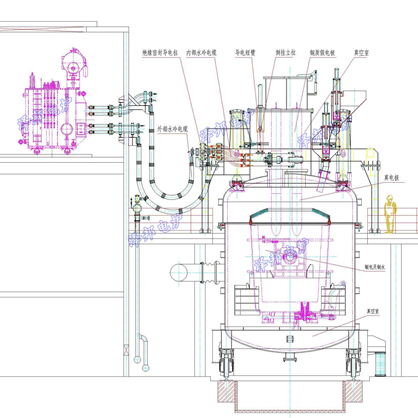Select the top 真空室 label
The height and width of the screenshot is (418, 418).
click(361, 53)
